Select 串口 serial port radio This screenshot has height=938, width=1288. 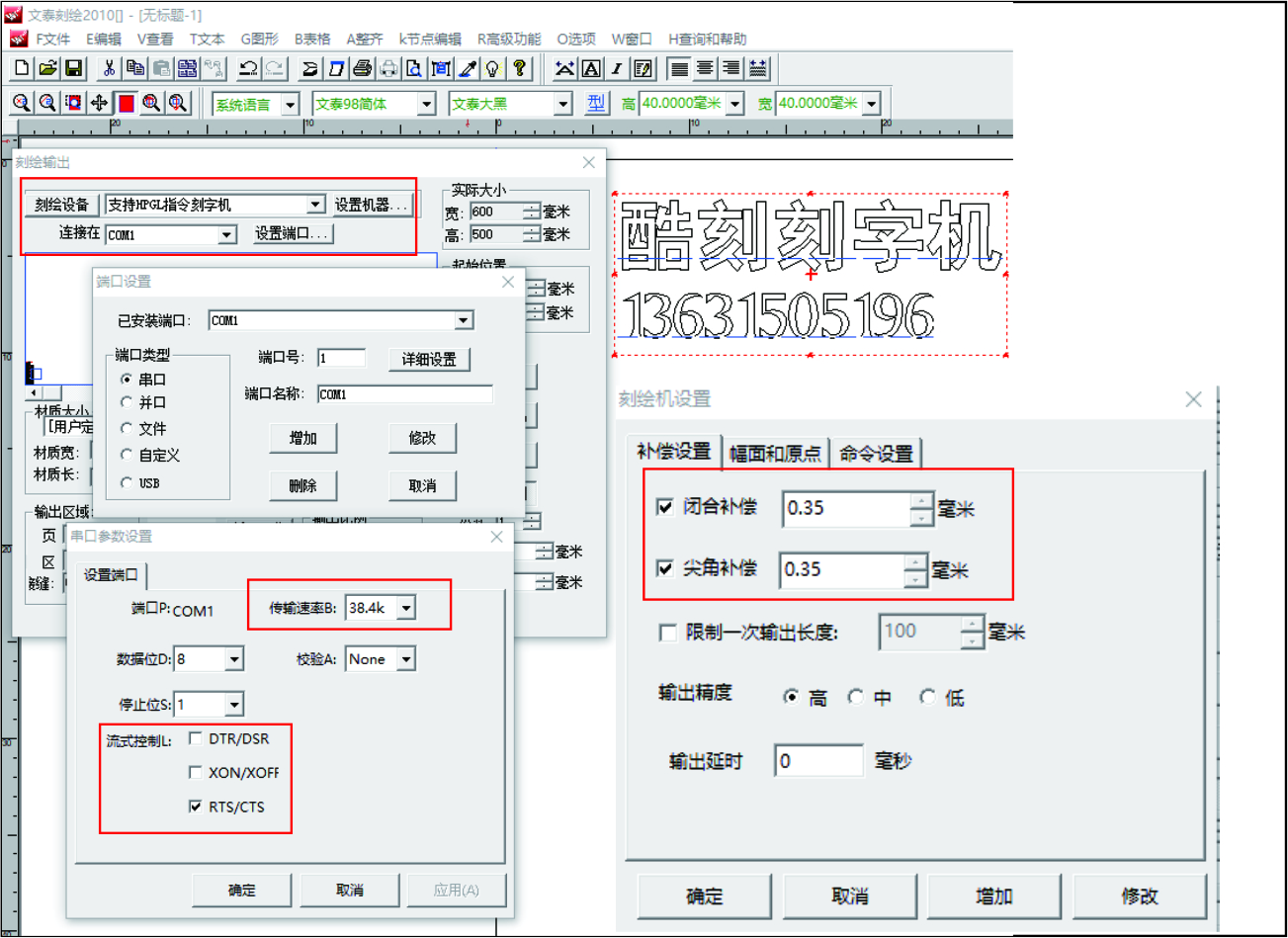[127, 380]
